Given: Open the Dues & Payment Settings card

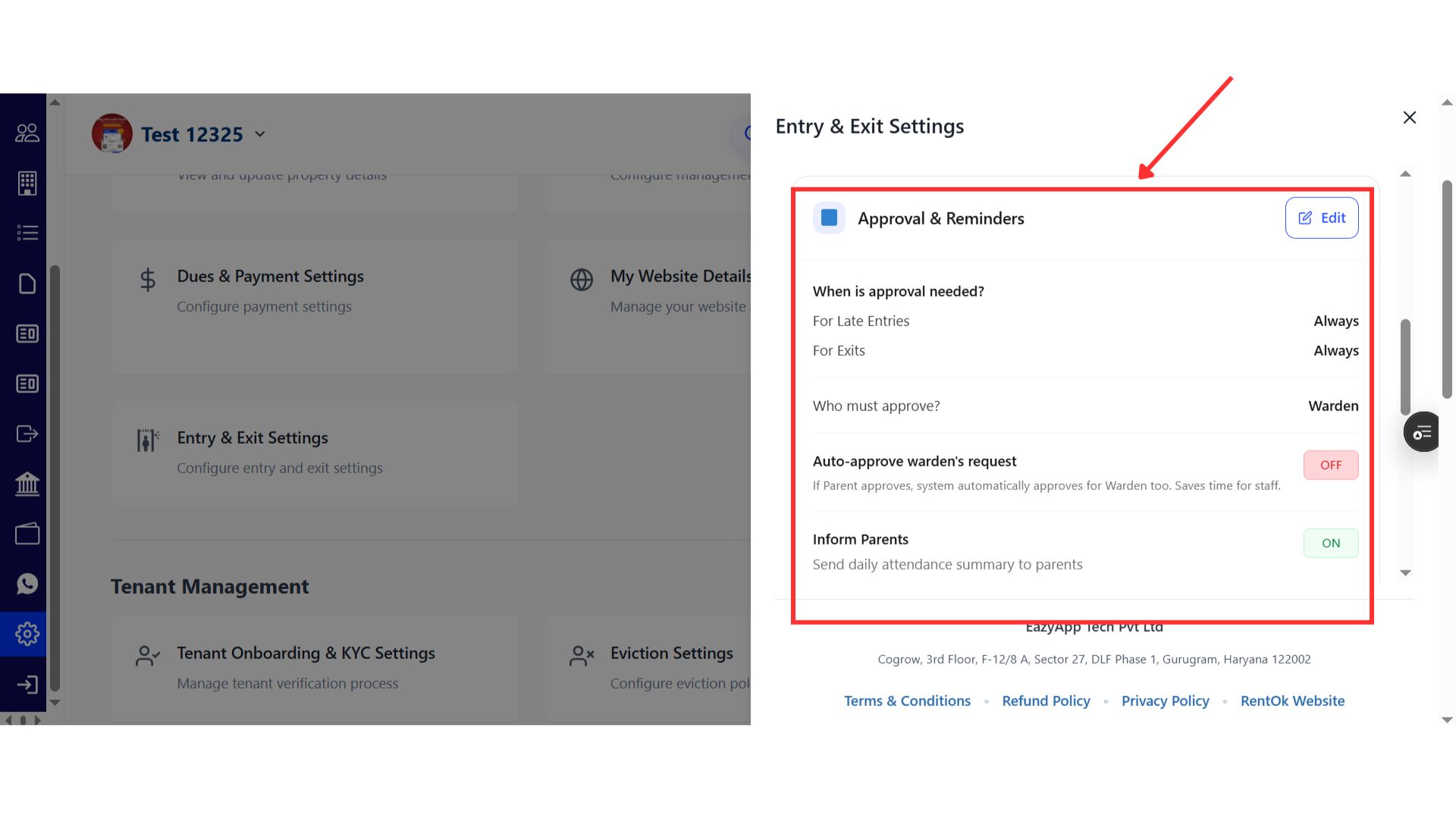Looking at the screenshot, I should point(315,306).
